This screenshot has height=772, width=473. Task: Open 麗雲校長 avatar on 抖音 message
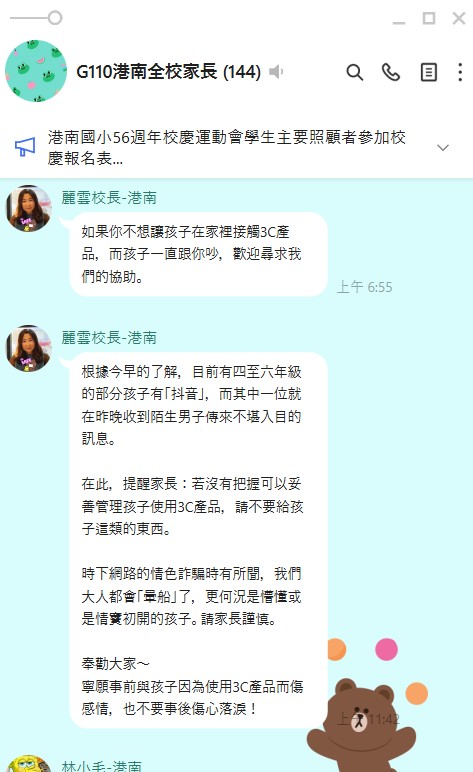pos(29,349)
